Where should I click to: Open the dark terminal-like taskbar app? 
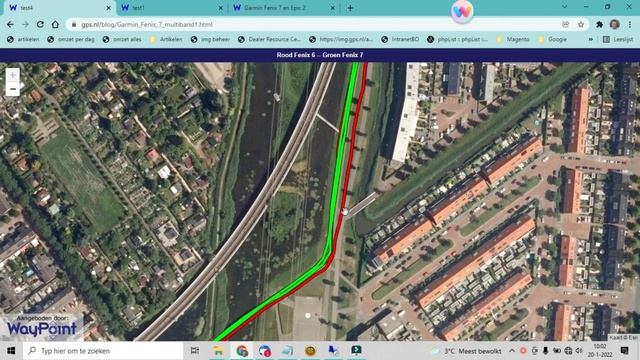point(356,351)
